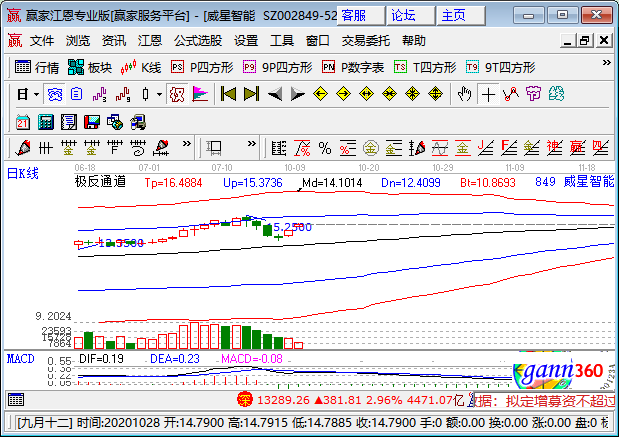Image resolution: width=619 pixels, height=437 pixels.
Task: Click the yellow diamond horizontal-compress icon
Action: tap(389, 94)
